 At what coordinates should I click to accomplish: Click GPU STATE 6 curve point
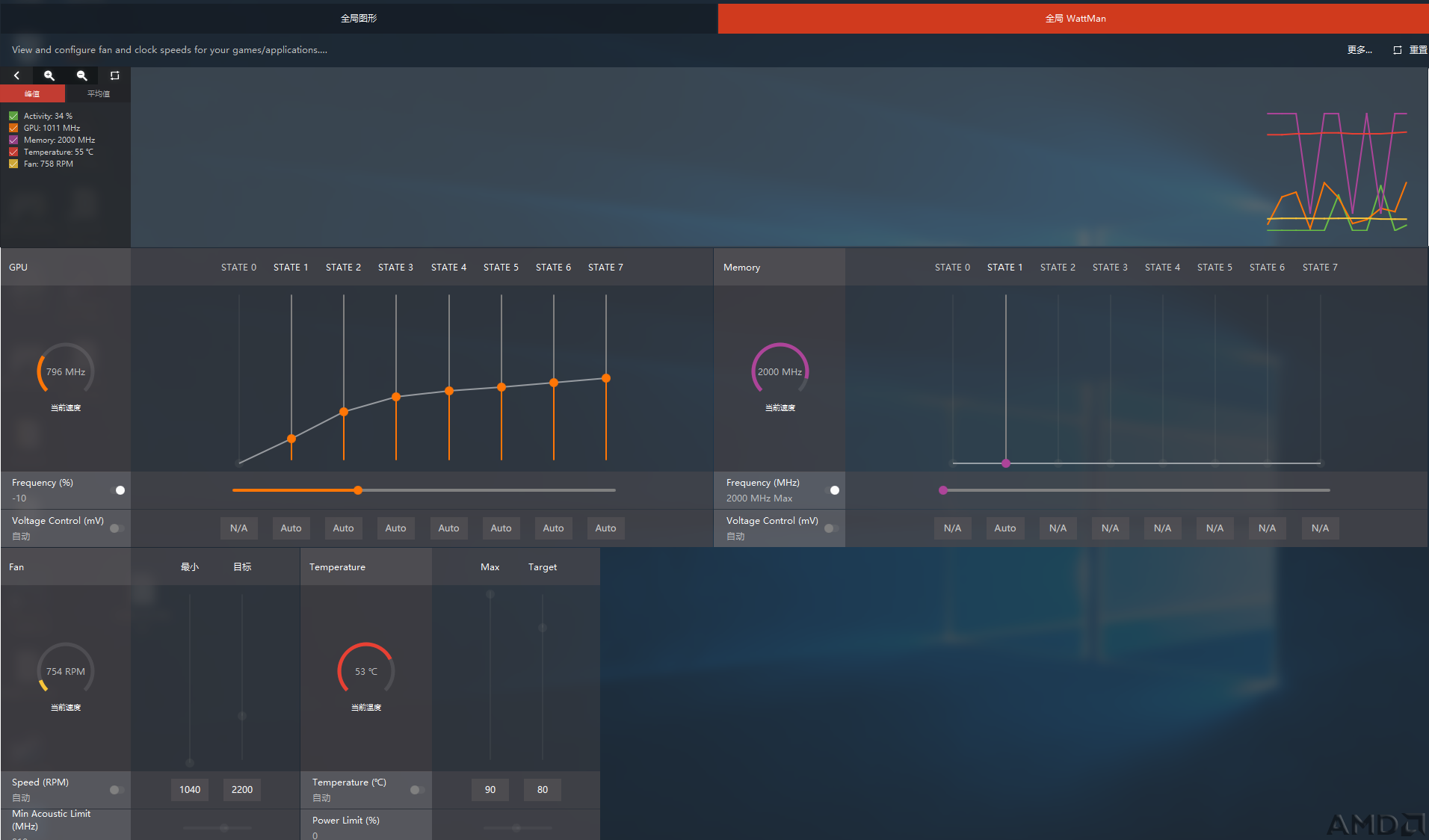pos(554,383)
